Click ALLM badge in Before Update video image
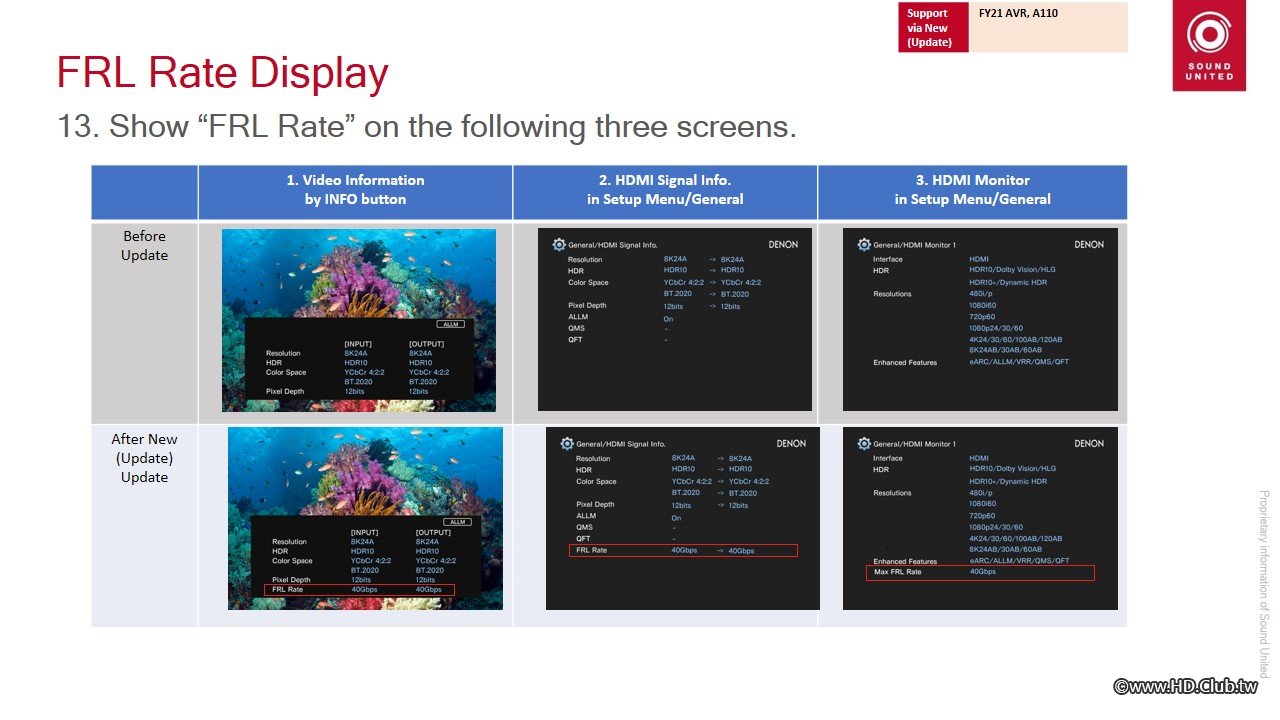1280x720 pixels. point(450,325)
